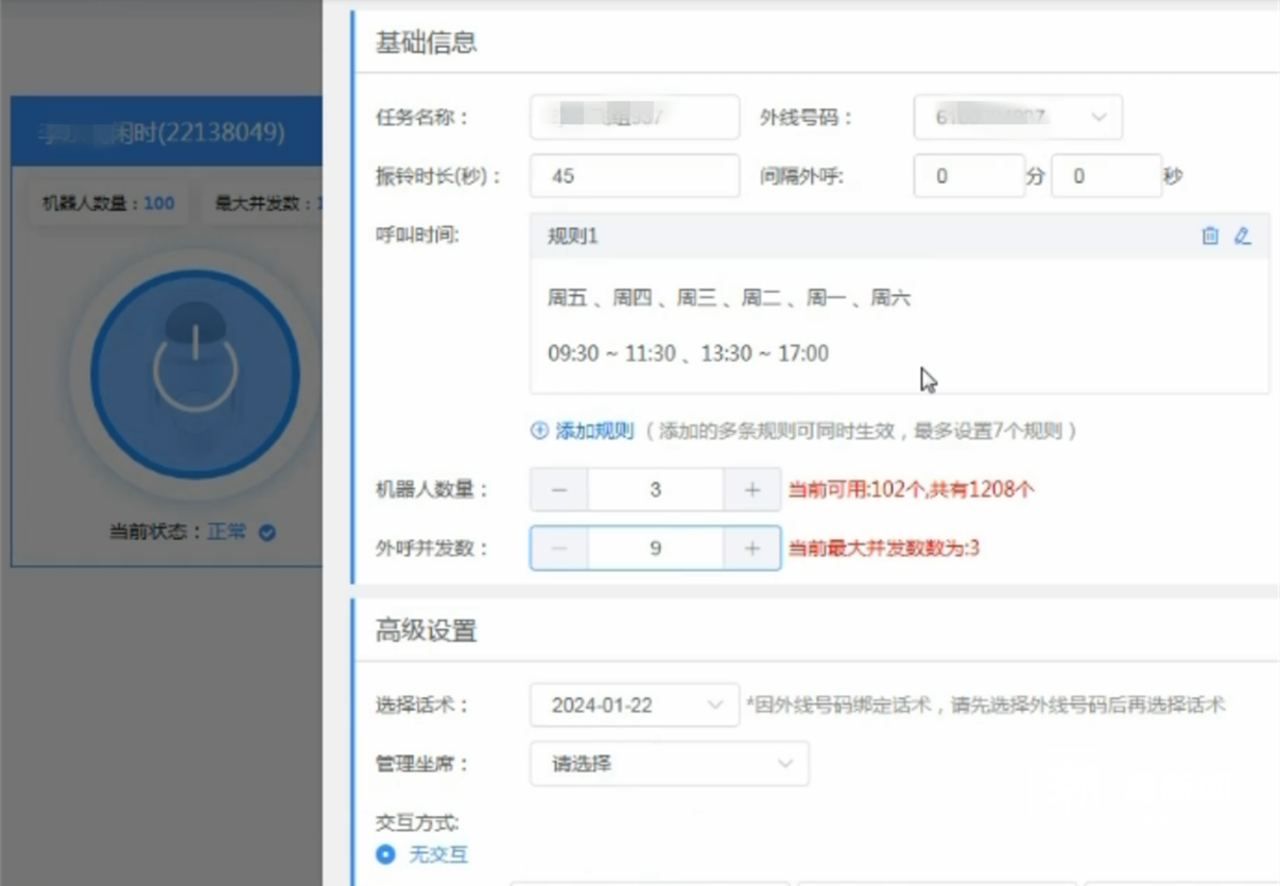Increase 机器人数量 with the plus button
The width and height of the screenshot is (1280, 886).
coord(752,490)
